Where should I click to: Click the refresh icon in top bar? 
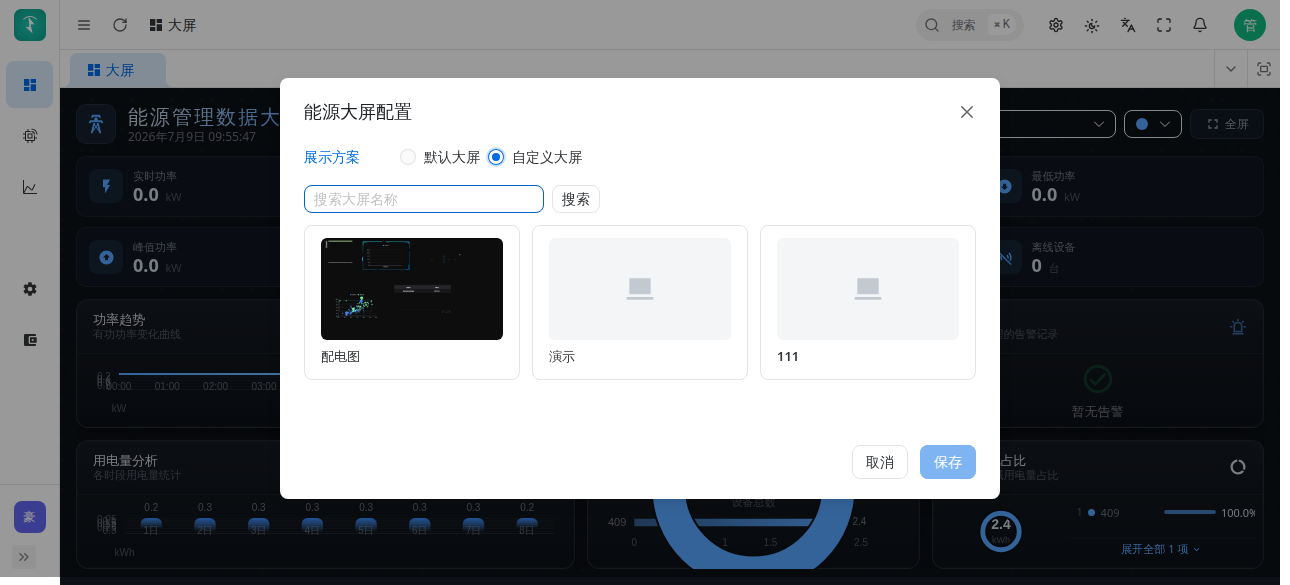pyautogui.click(x=120, y=25)
